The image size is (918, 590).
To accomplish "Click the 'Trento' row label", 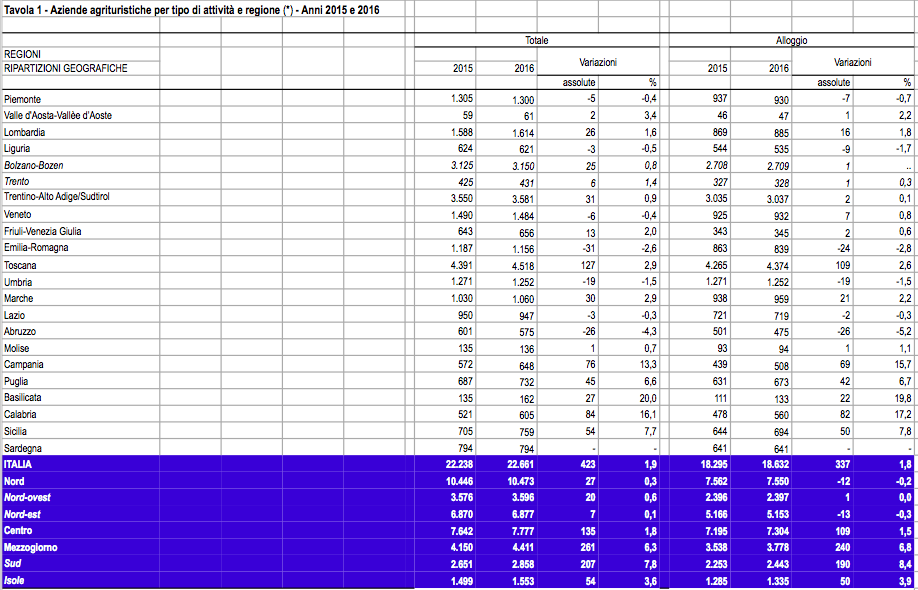I will coord(16,181).
